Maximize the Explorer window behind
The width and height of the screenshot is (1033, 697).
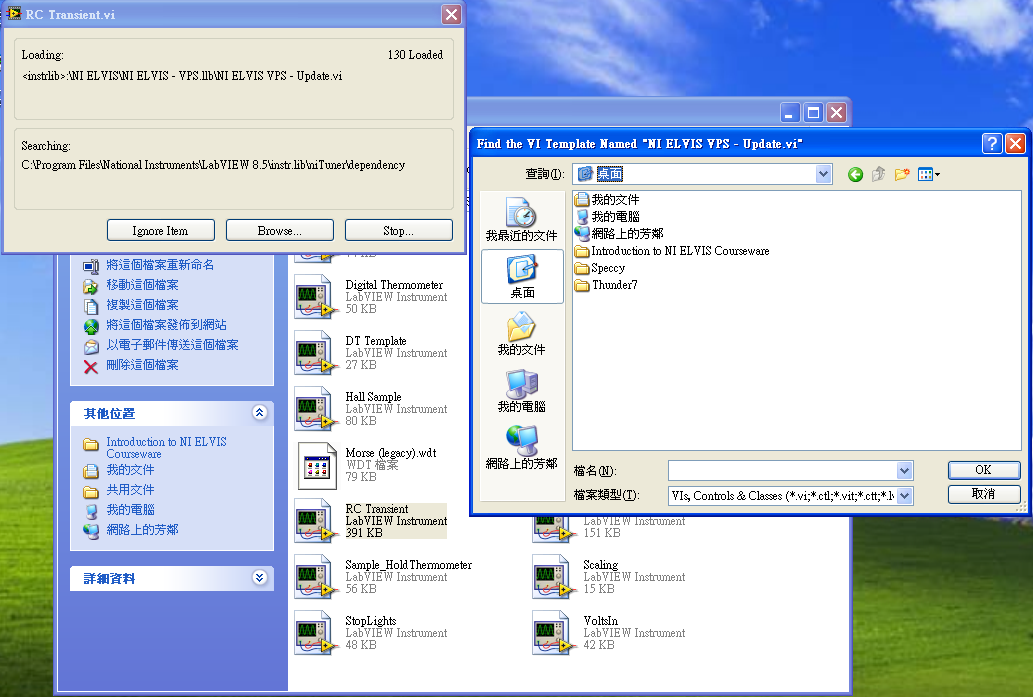(x=814, y=113)
